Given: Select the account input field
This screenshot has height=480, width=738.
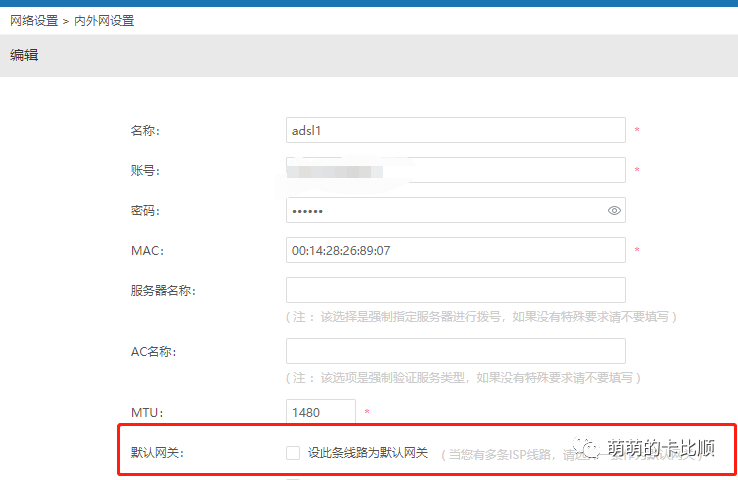Looking at the screenshot, I should pos(456,170).
